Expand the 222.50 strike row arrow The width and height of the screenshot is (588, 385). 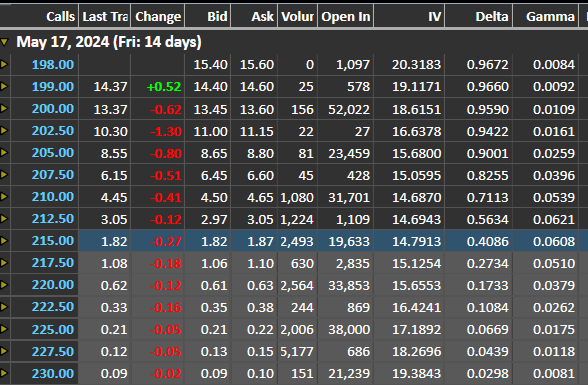(x=4, y=307)
